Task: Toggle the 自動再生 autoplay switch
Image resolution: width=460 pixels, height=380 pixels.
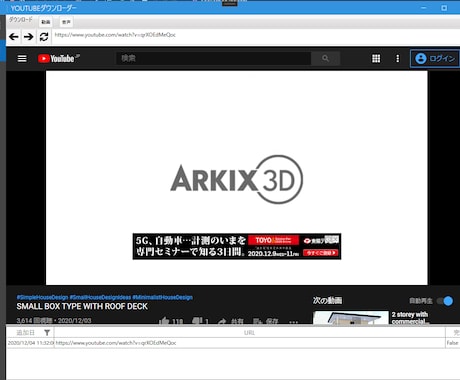Action: [x=445, y=301]
